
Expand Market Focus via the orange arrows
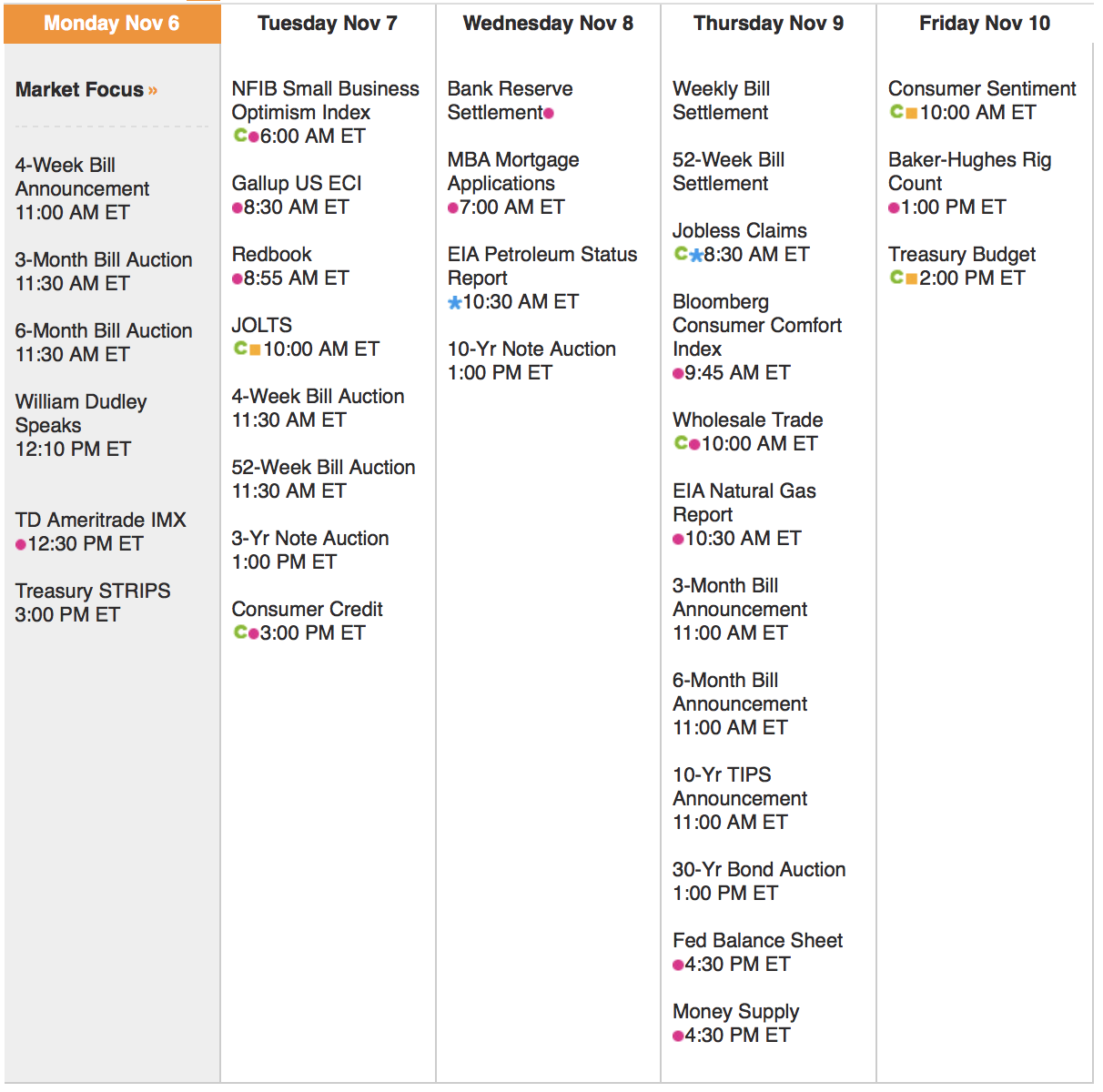[x=153, y=90]
